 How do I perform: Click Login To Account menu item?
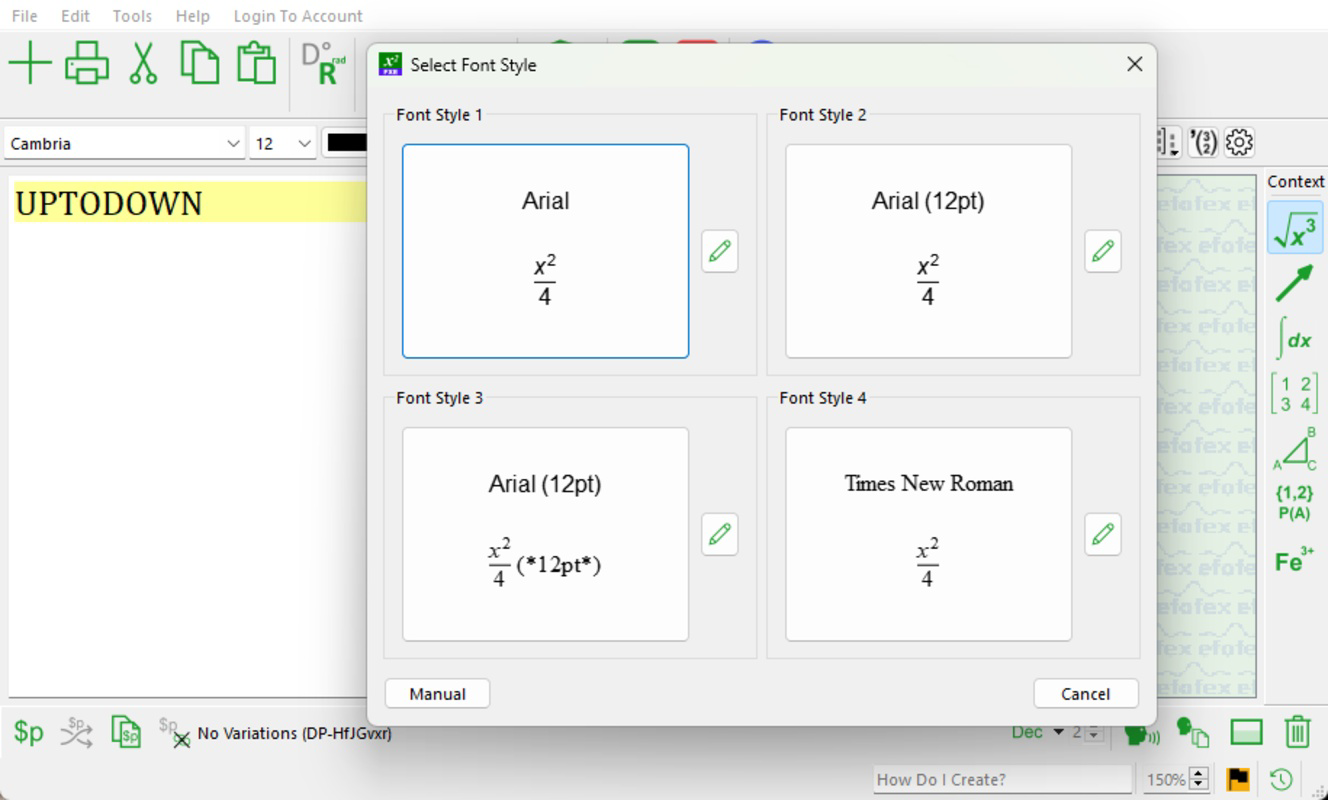point(298,16)
